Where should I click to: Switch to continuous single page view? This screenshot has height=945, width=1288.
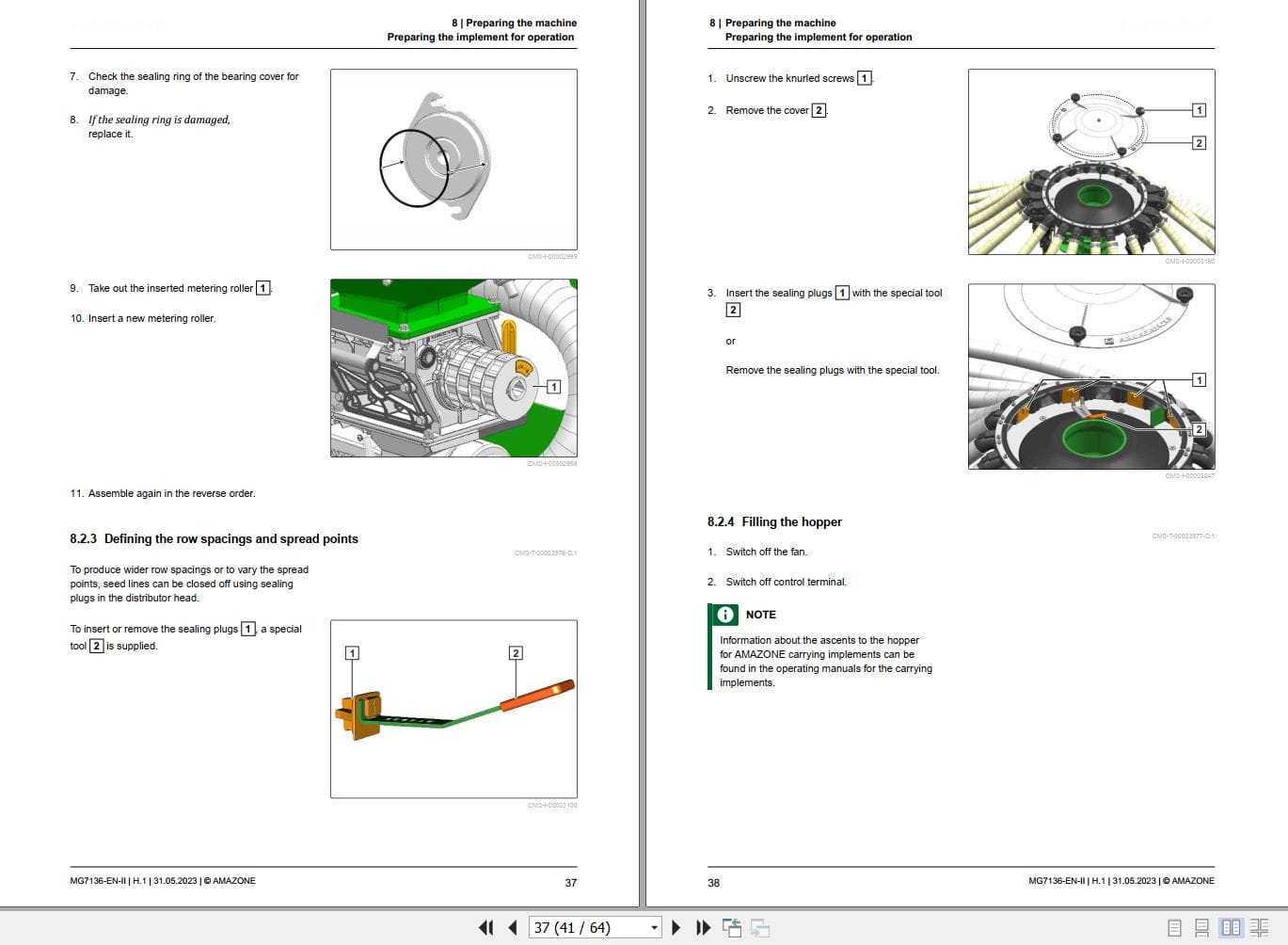(1201, 928)
